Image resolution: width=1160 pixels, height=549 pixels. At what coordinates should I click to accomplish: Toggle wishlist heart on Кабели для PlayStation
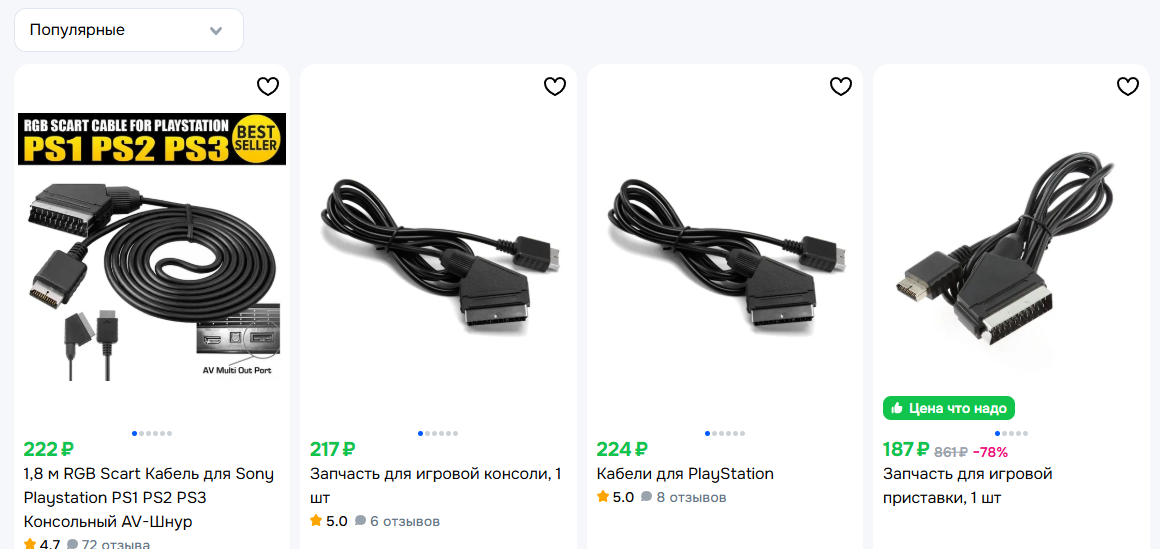841,87
